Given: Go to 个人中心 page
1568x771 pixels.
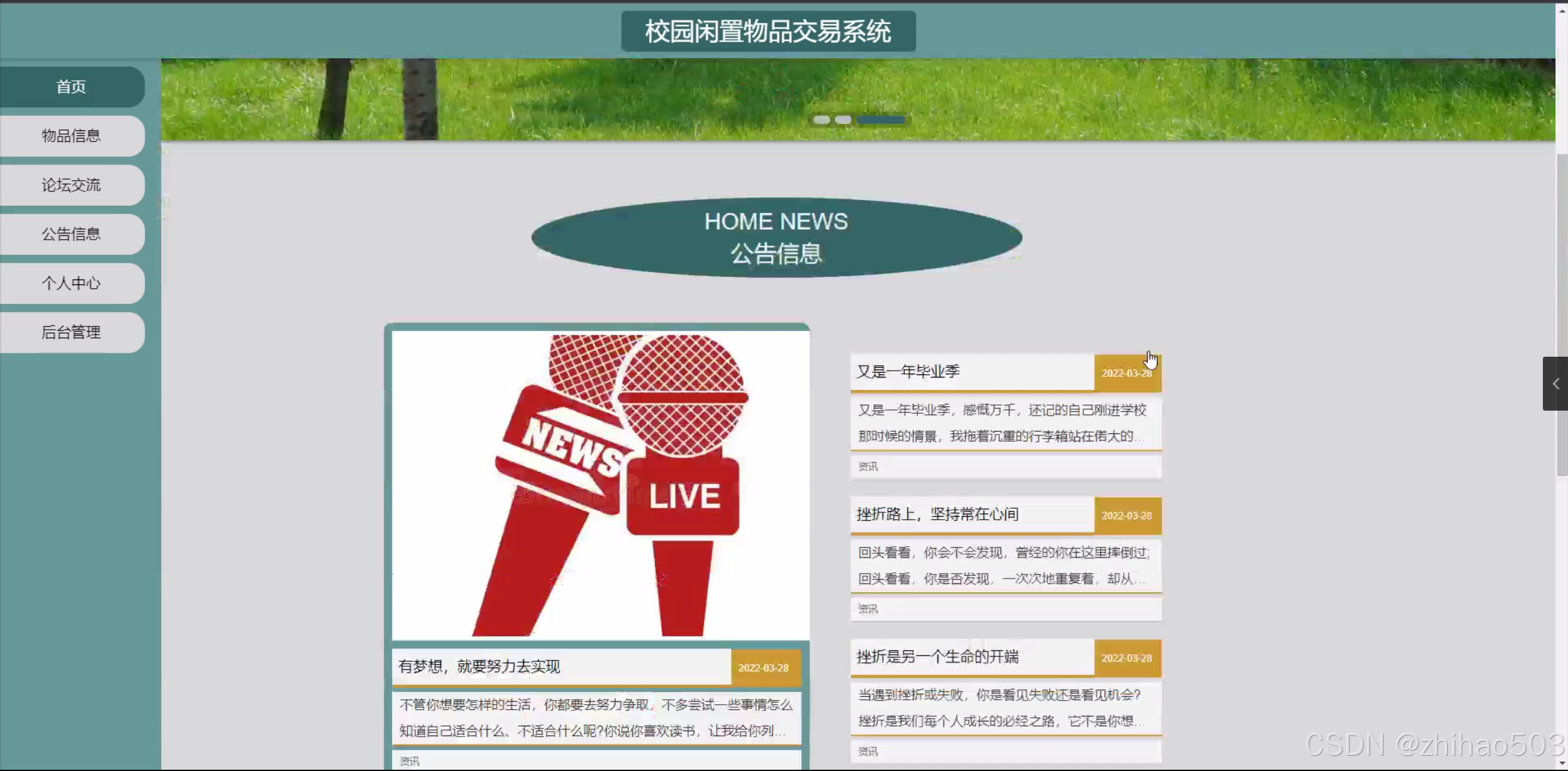Looking at the screenshot, I should [x=71, y=283].
